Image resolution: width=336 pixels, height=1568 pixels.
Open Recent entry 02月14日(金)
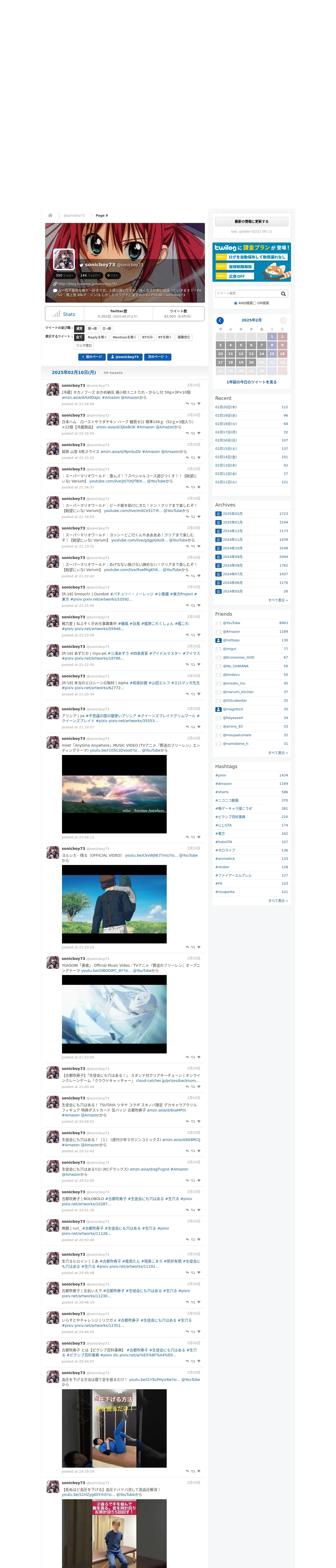(x=226, y=457)
